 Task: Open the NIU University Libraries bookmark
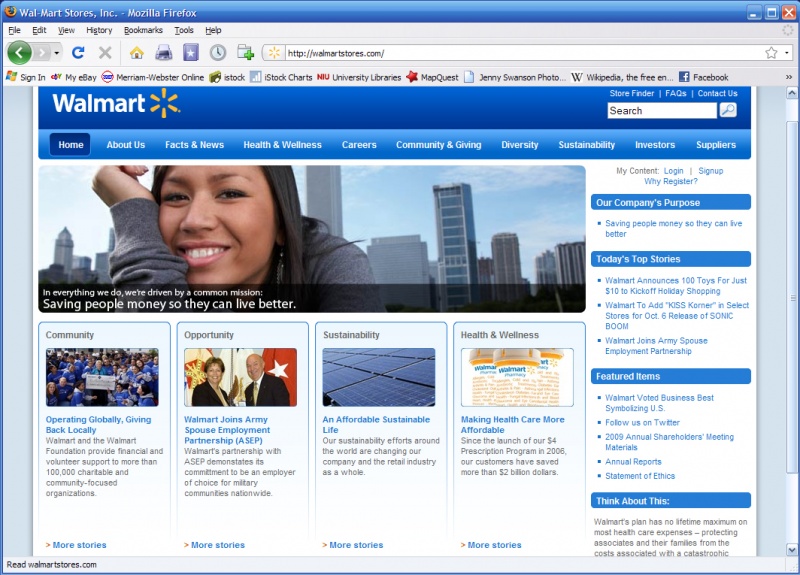pyautogui.click(x=359, y=77)
